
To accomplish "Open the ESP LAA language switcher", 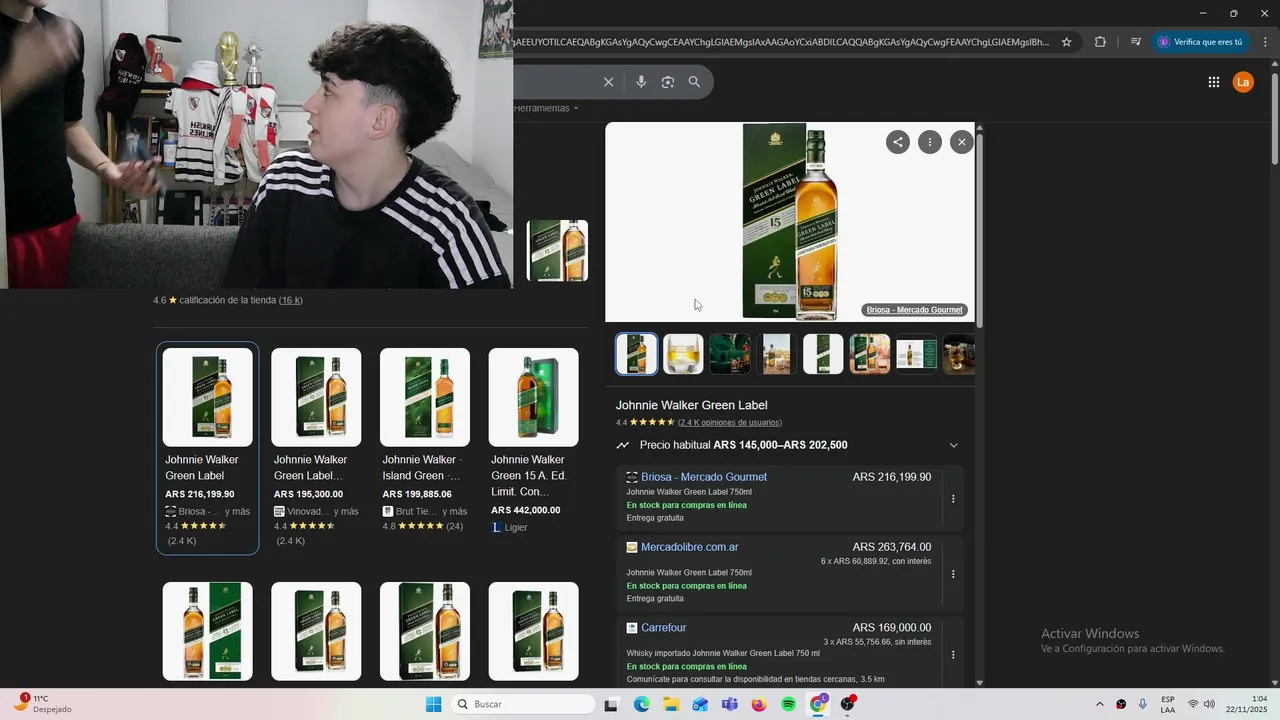I will [1168, 704].
